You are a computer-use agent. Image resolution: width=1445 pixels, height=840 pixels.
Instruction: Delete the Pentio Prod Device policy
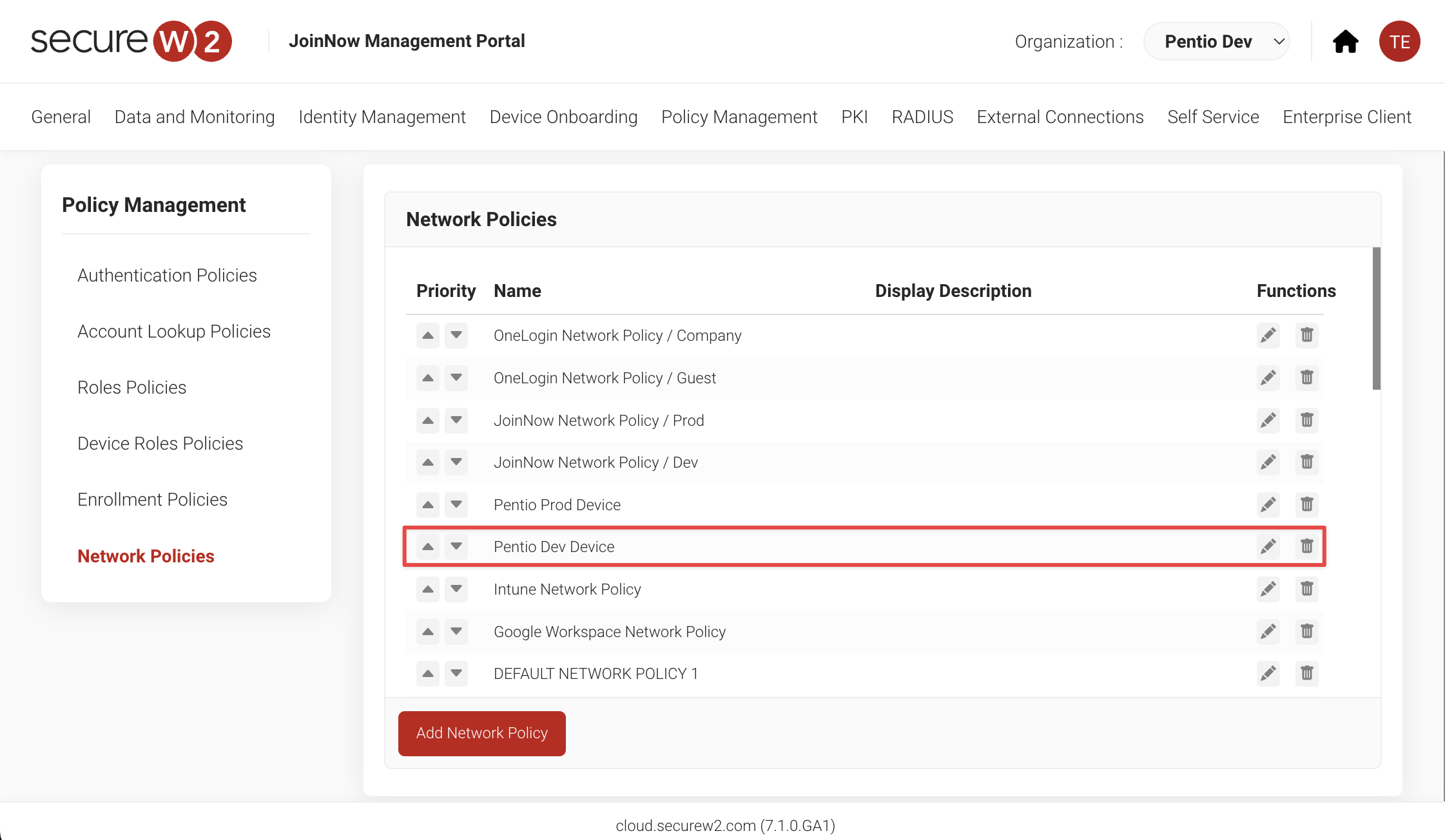(x=1306, y=504)
